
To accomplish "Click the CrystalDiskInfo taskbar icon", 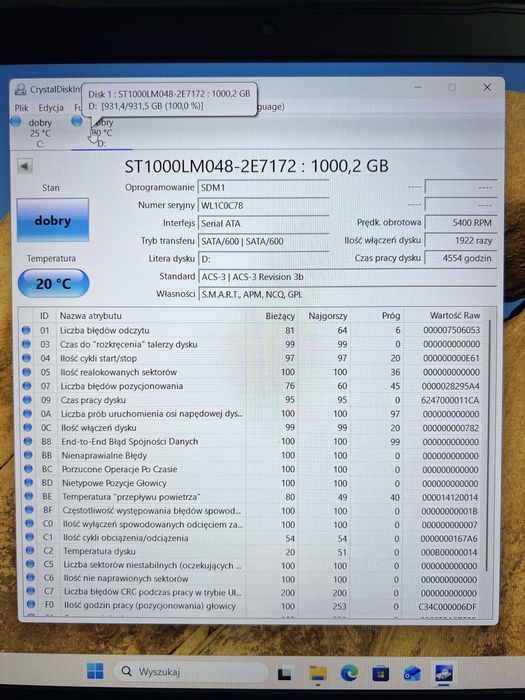I will tap(444, 673).
